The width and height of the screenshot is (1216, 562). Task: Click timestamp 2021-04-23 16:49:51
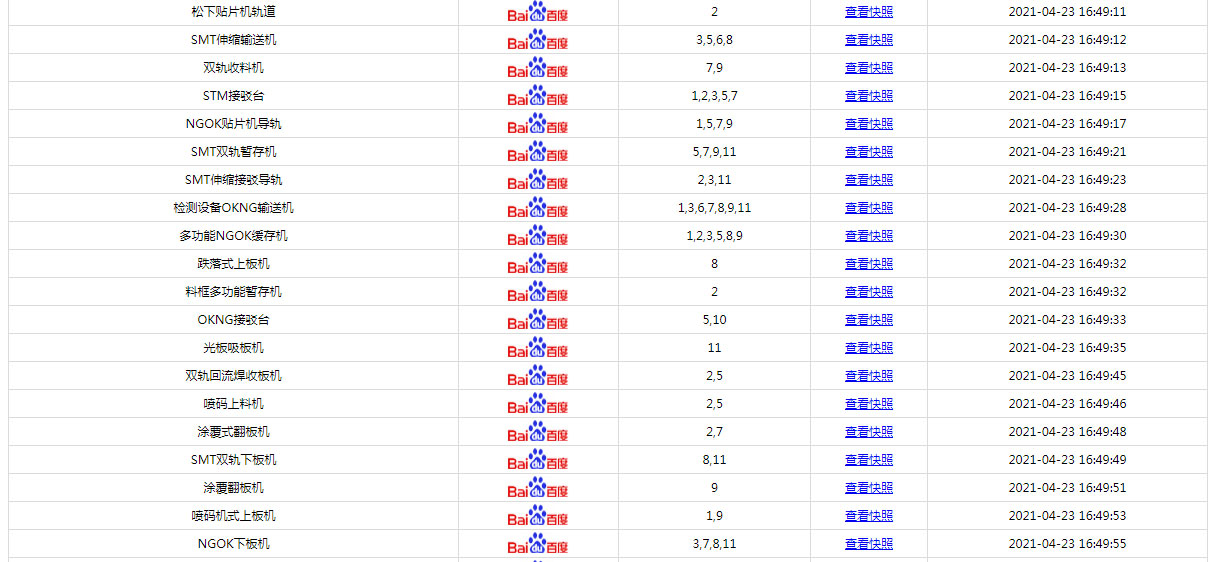pos(1067,488)
